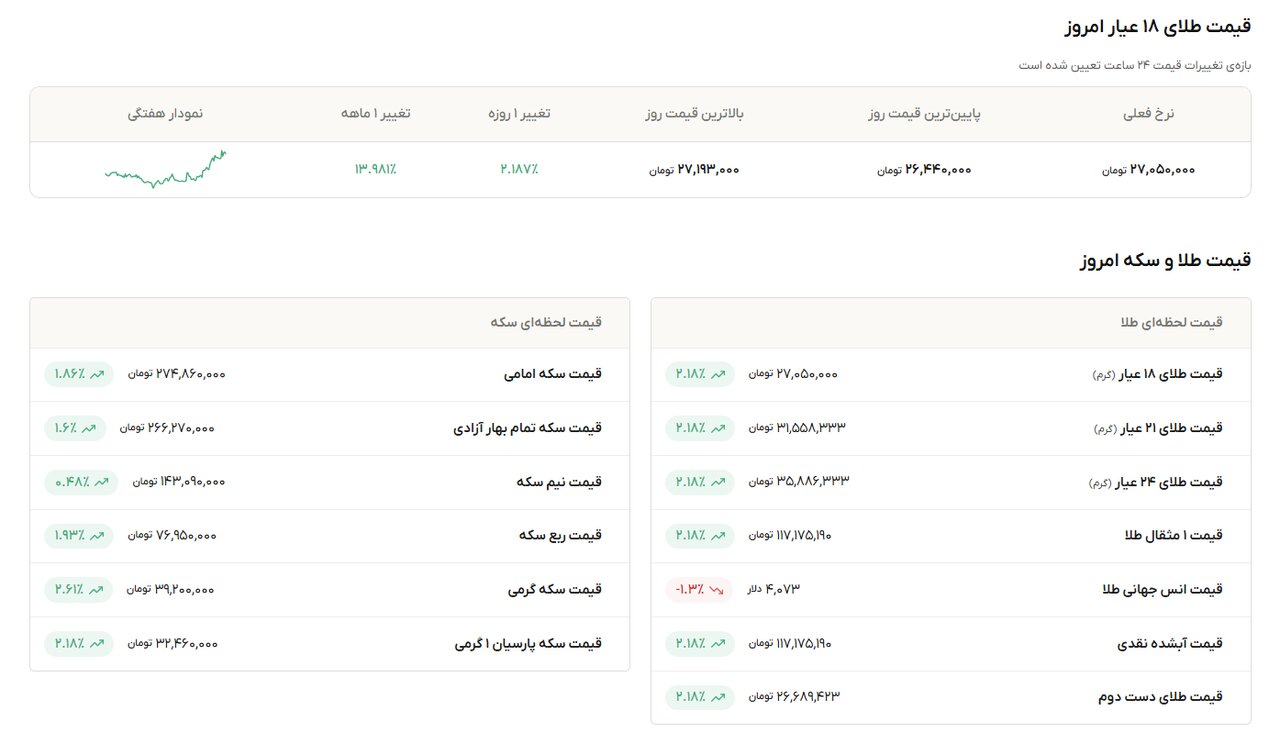Click the نمودار هفتگی column header
1280x744 pixels.
click(x=165, y=114)
